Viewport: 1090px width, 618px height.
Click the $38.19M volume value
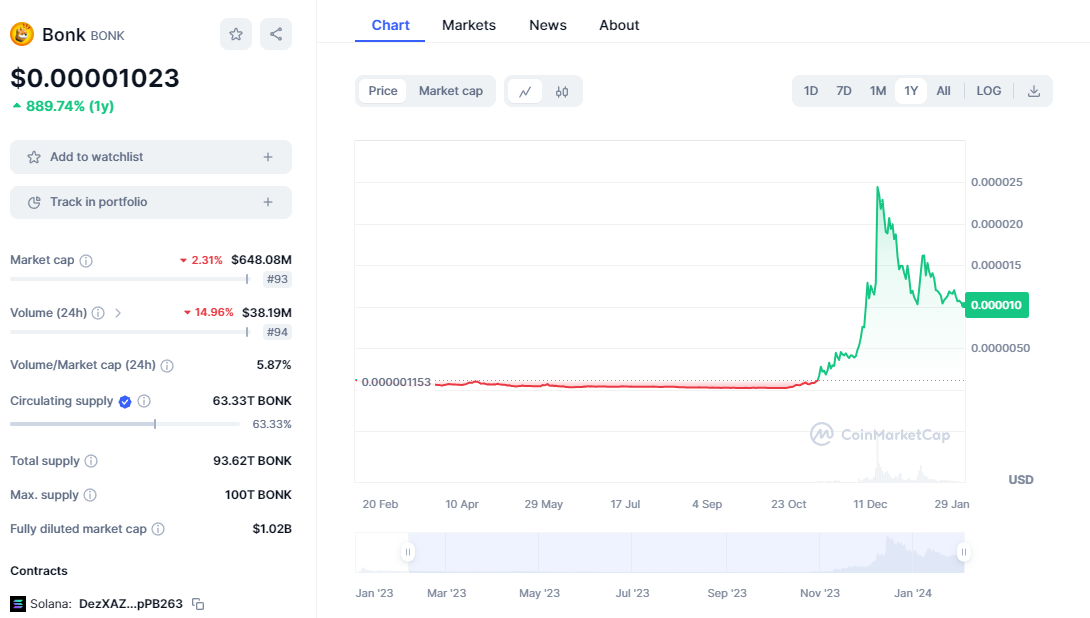(267, 313)
